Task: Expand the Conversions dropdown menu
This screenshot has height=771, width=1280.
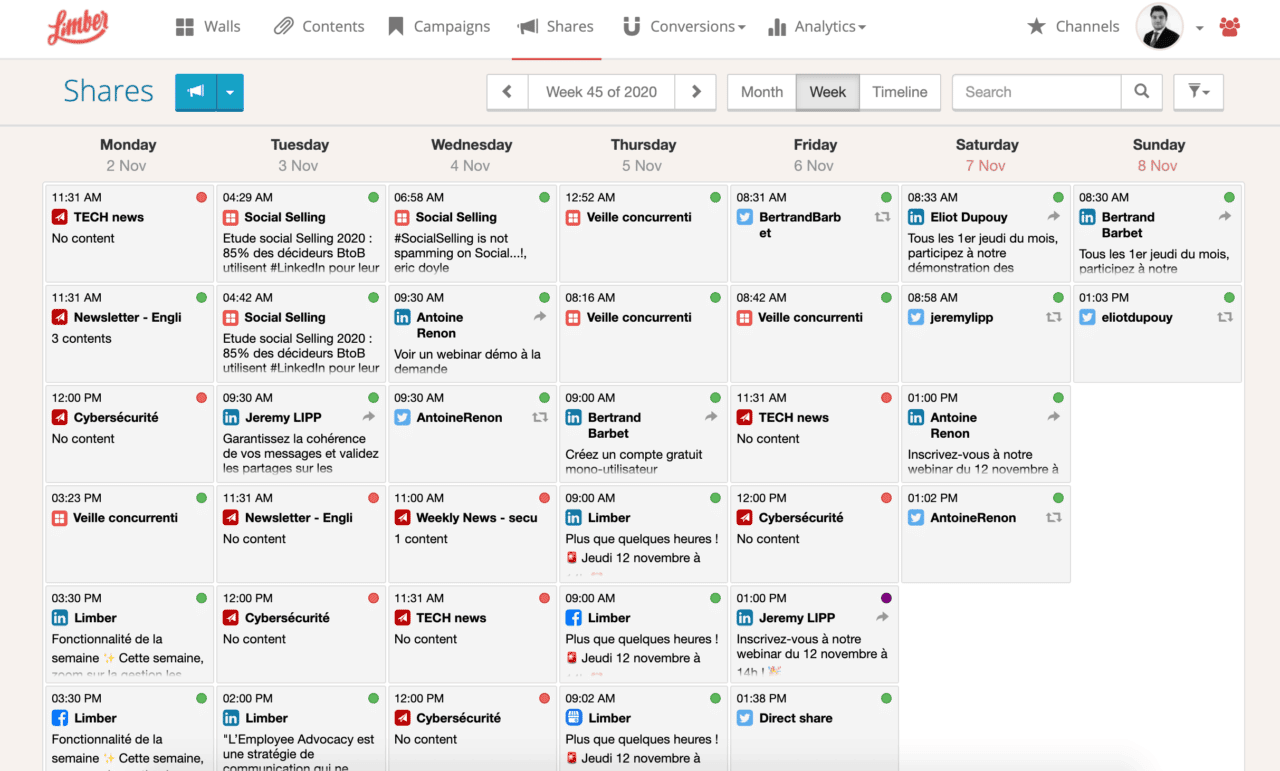Action: (684, 27)
